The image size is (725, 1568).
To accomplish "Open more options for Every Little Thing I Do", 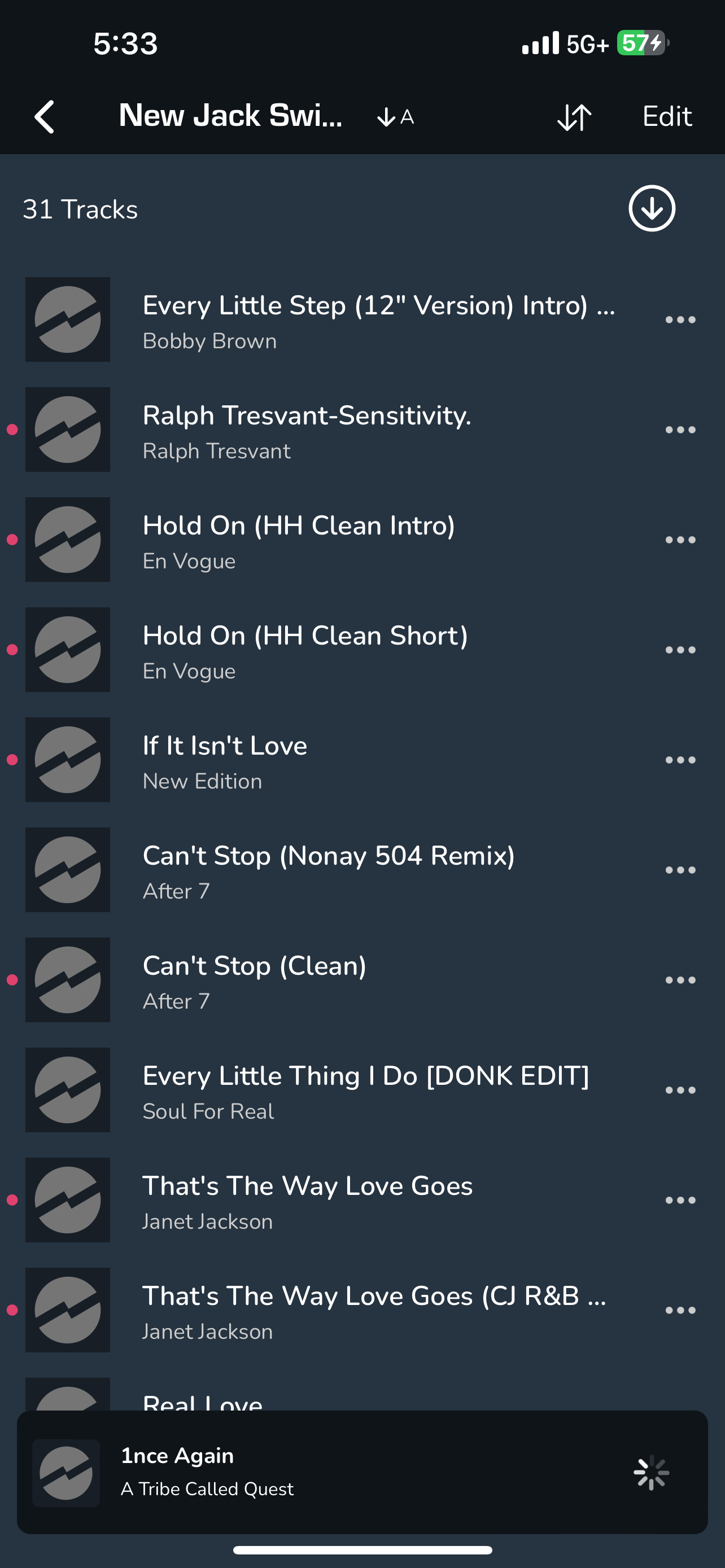I will pos(680,1090).
